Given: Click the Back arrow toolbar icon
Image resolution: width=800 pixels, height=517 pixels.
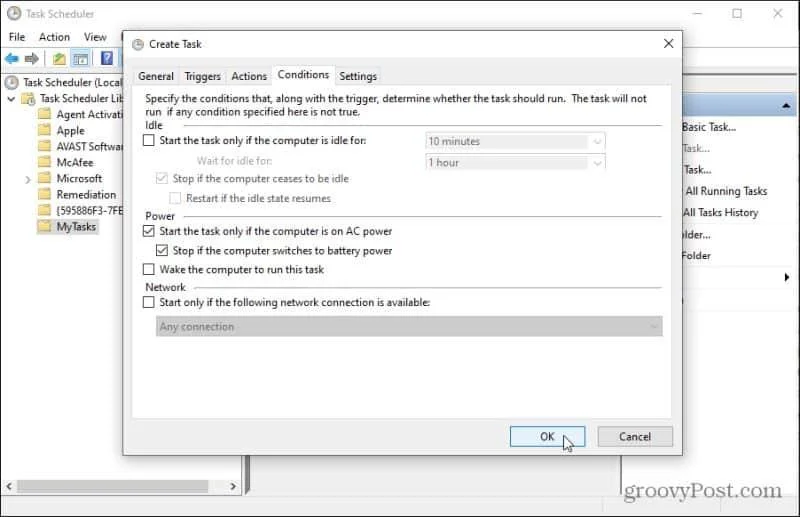Looking at the screenshot, I should point(12,59).
